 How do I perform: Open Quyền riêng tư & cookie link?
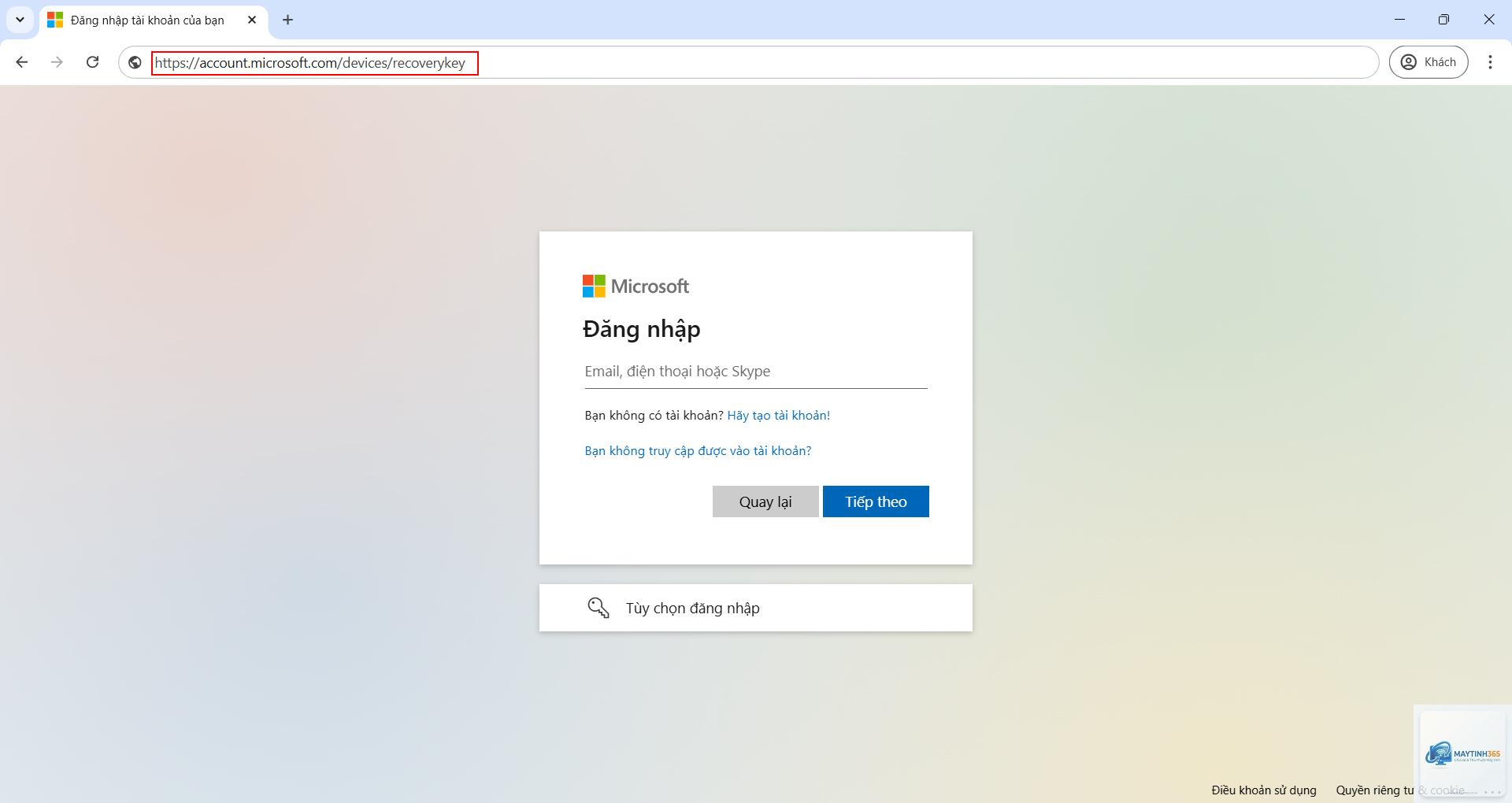pyautogui.click(x=1400, y=790)
